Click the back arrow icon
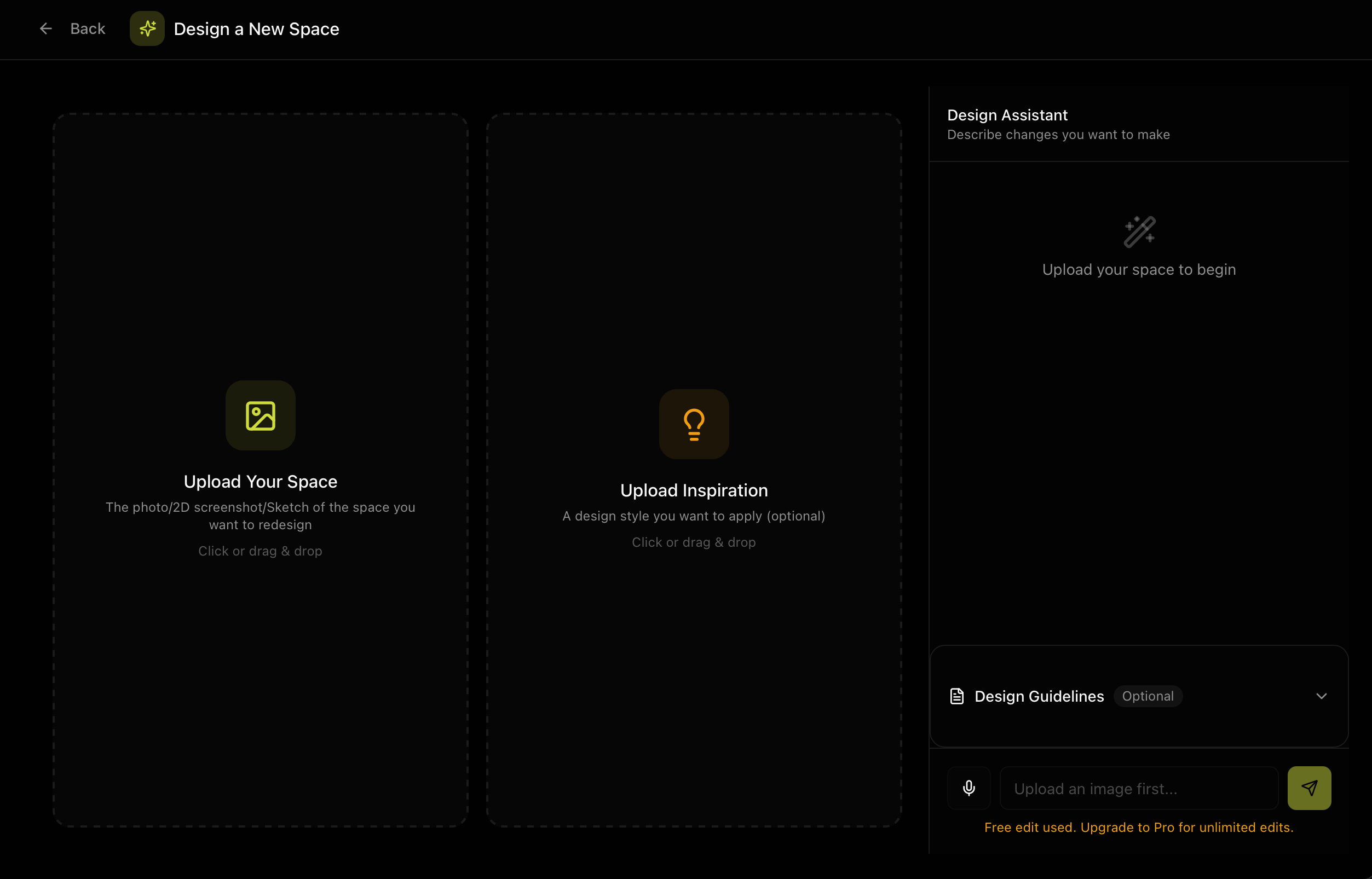 [x=45, y=28]
